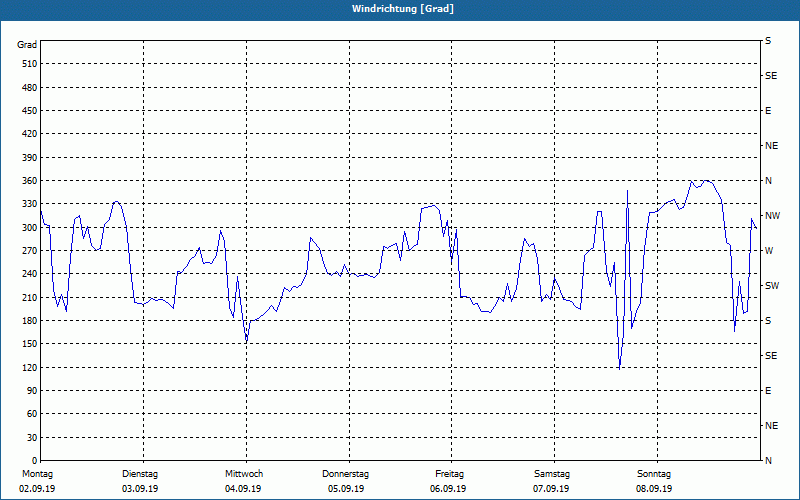Click the 'Freitag' day label
The image size is (800, 500).
click(x=449, y=474)
